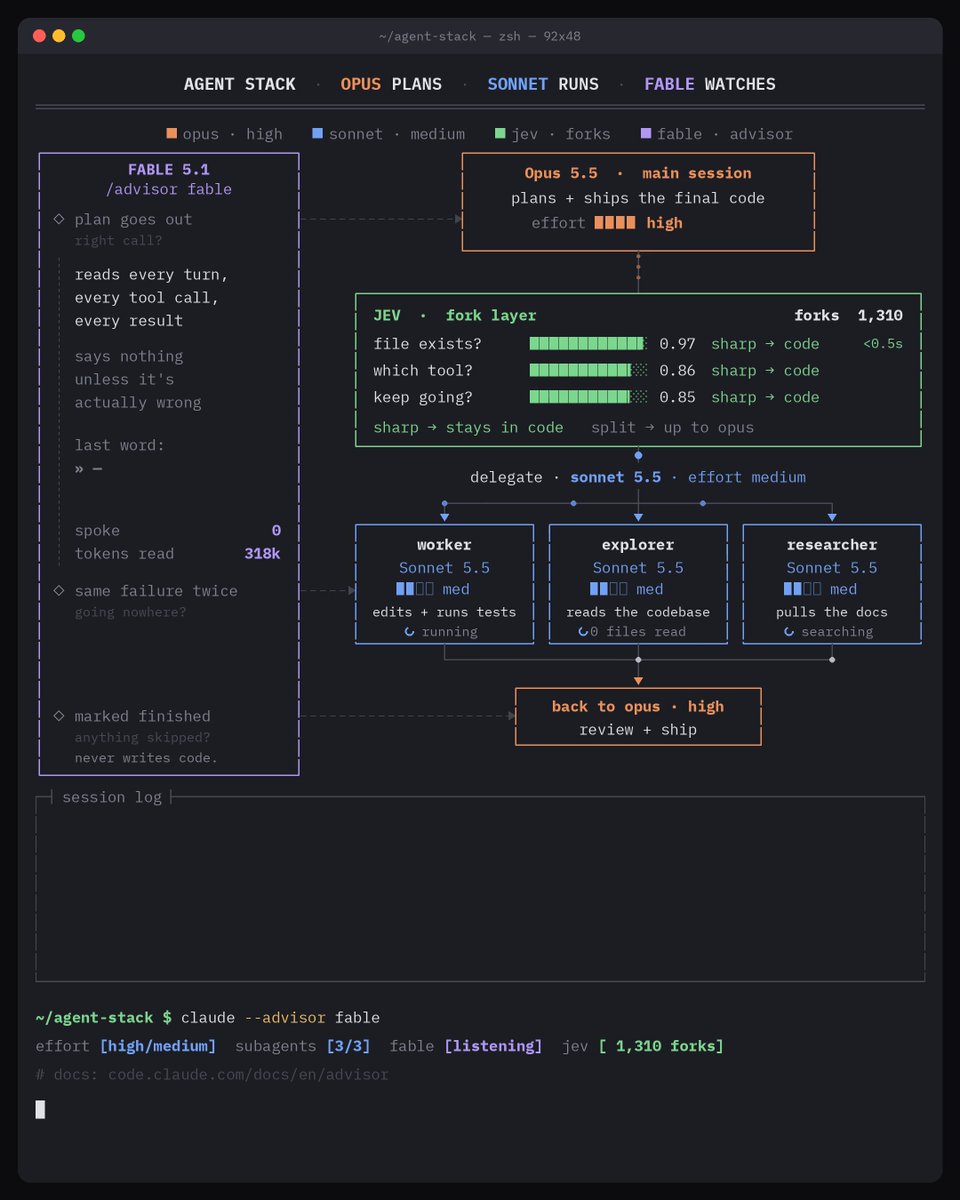Select the 'OPUS PLANS' header item

click(x=391, y=84)
